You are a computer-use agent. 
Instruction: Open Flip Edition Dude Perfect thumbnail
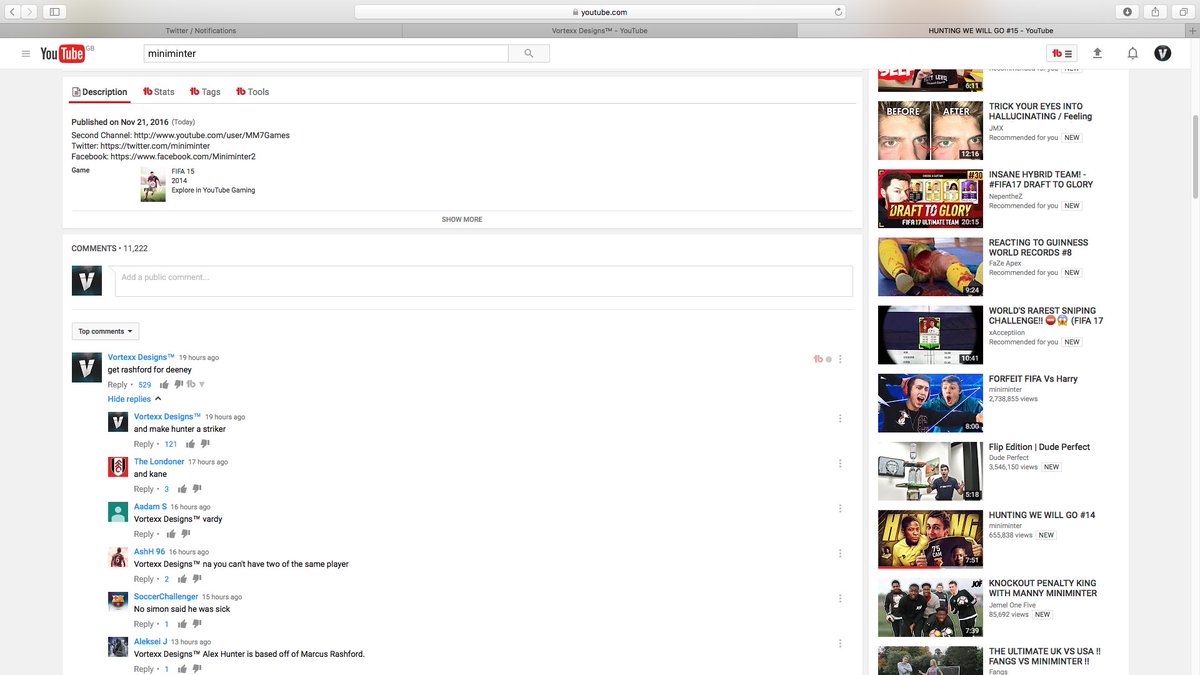[x=930, y=471]
